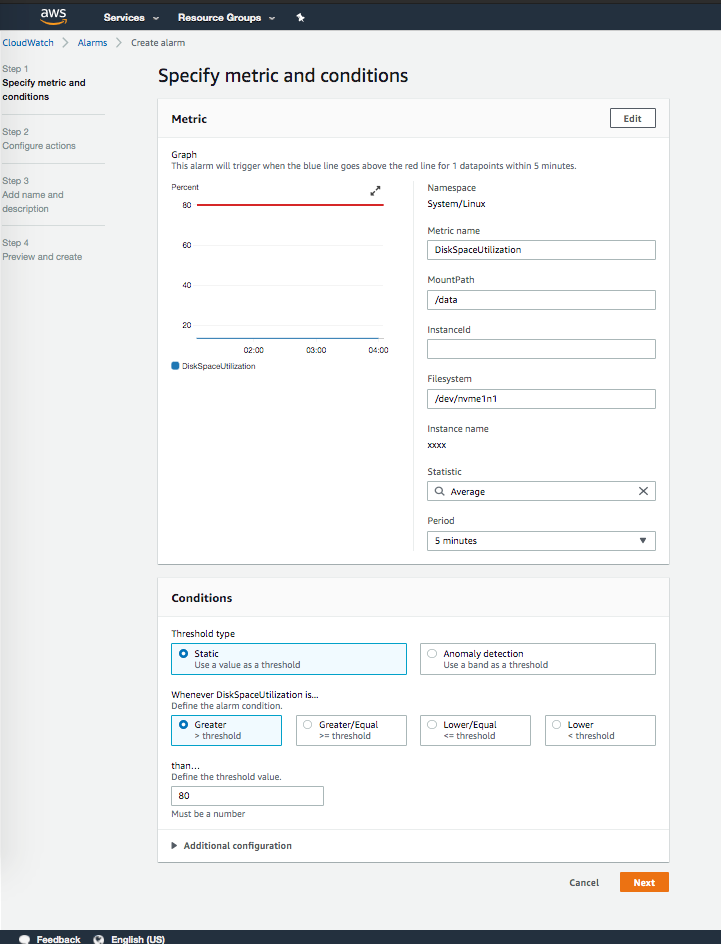This screenshot has width=721, height=946.
Task: Click the search icon in Statistic field
Action: [439, 491]
